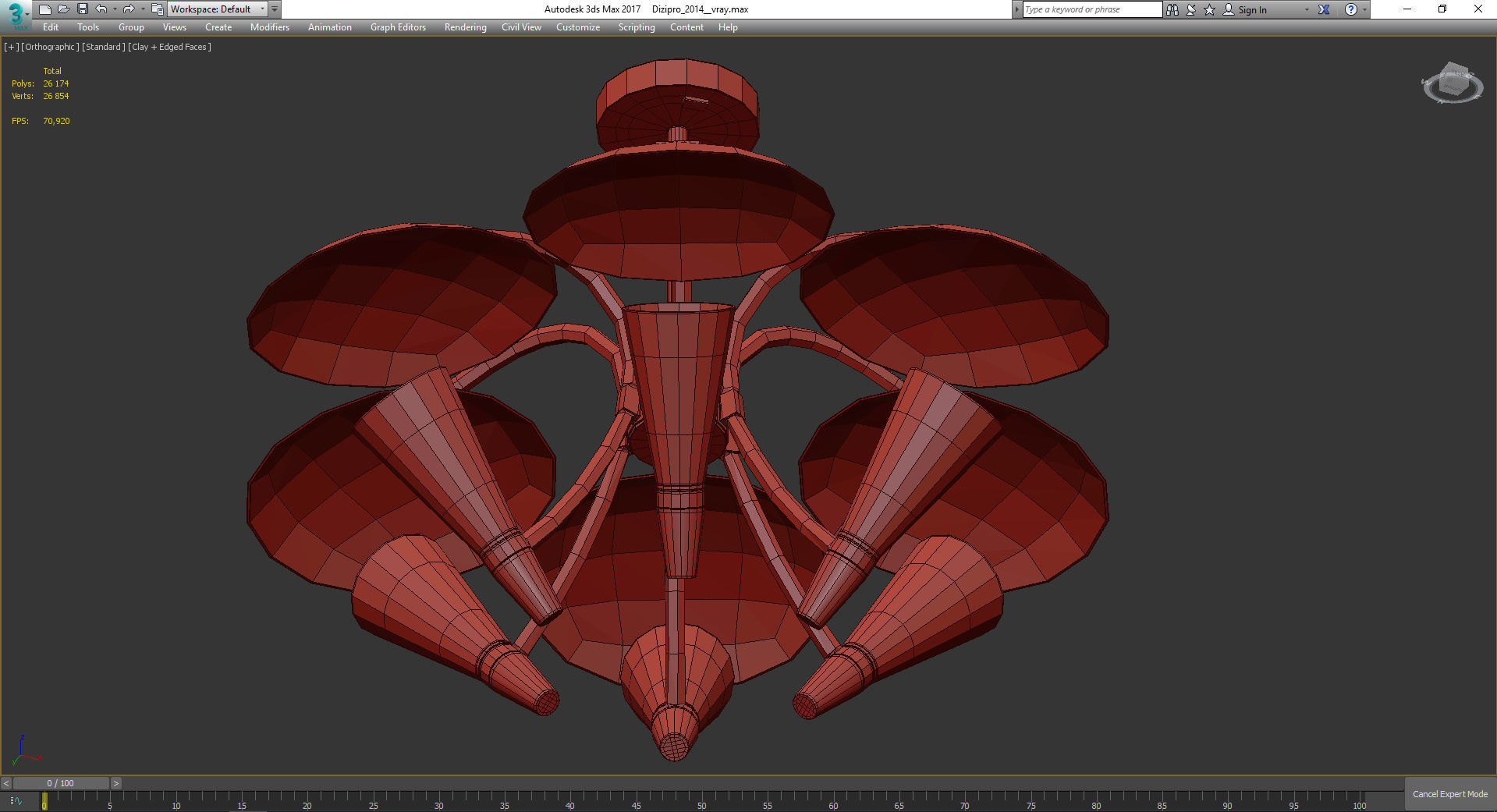
Task: Expand the Help menu dropdown arrow
Action: 1364,9
